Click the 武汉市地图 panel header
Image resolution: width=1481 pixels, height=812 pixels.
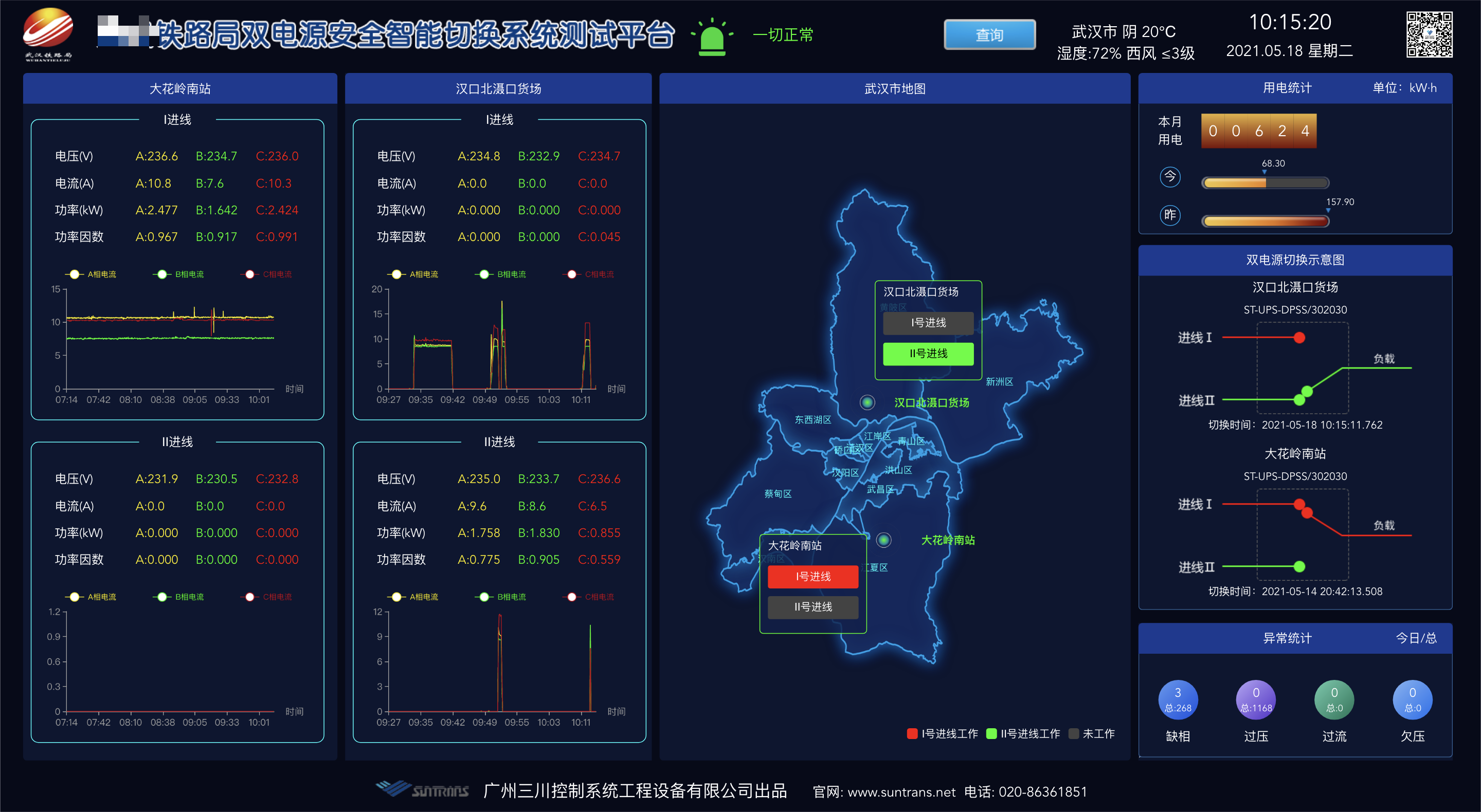[x=895, y=88]
